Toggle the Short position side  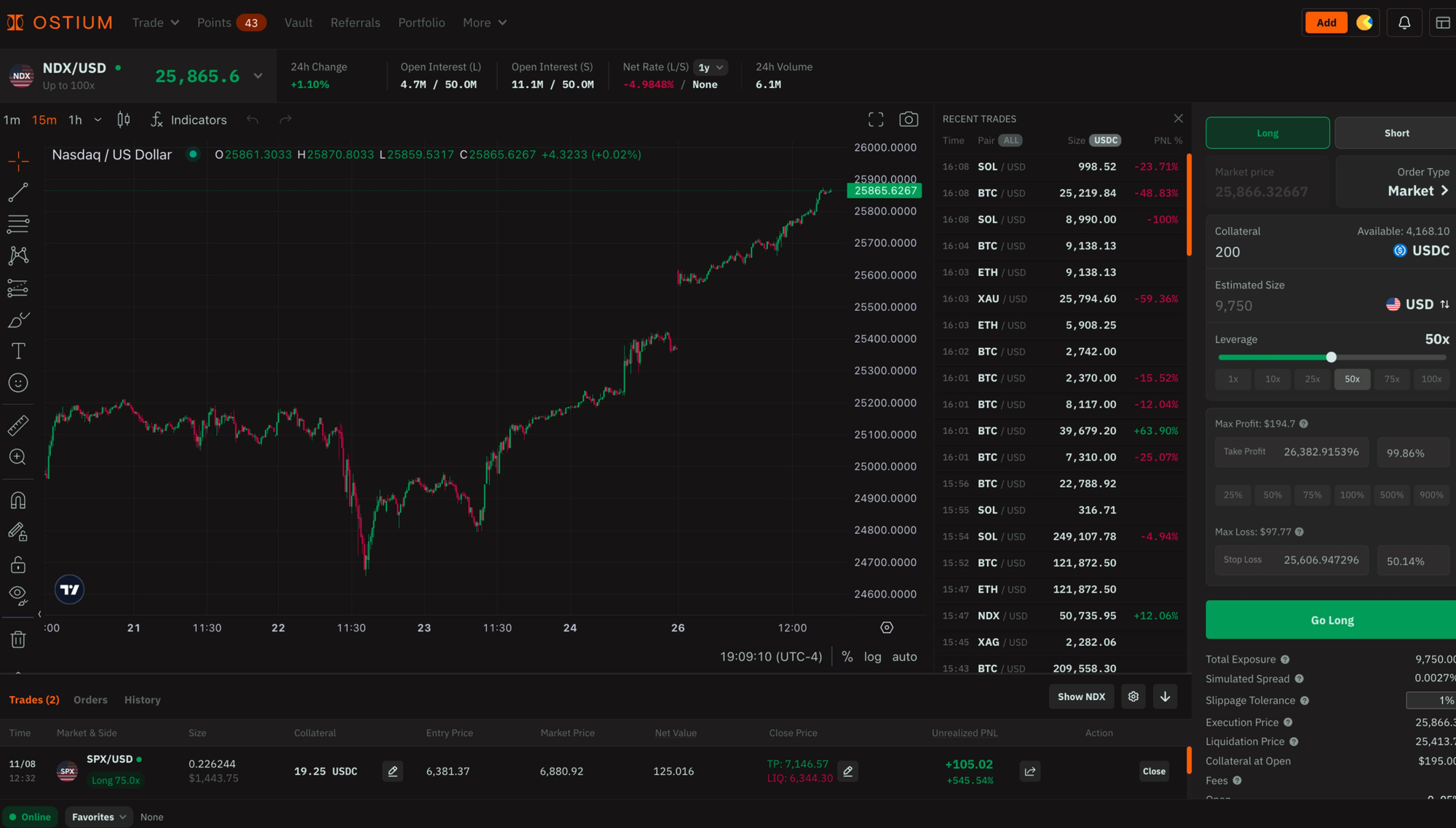tap(1396, 133)
